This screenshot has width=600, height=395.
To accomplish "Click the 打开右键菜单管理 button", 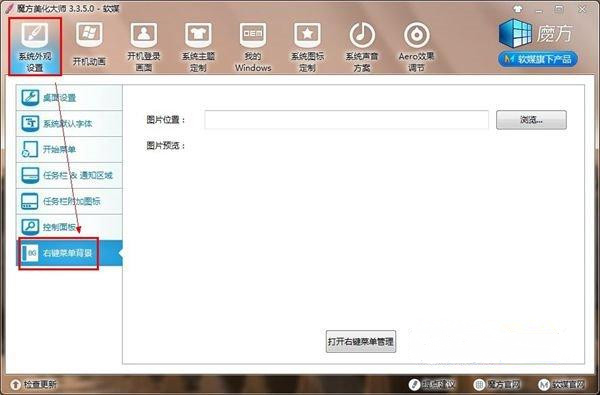I will tap(361, 341).
